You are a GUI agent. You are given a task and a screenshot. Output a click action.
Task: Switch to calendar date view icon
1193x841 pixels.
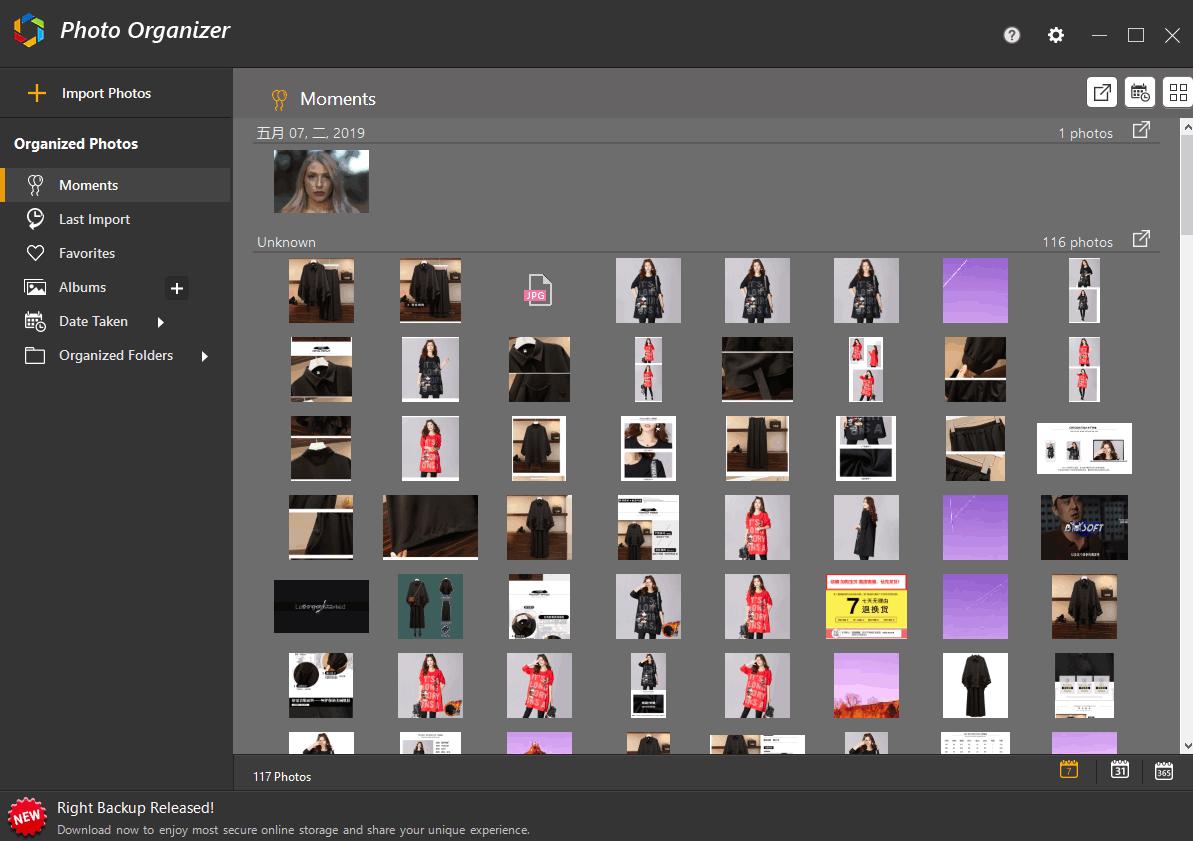[x=1140, y=93]
